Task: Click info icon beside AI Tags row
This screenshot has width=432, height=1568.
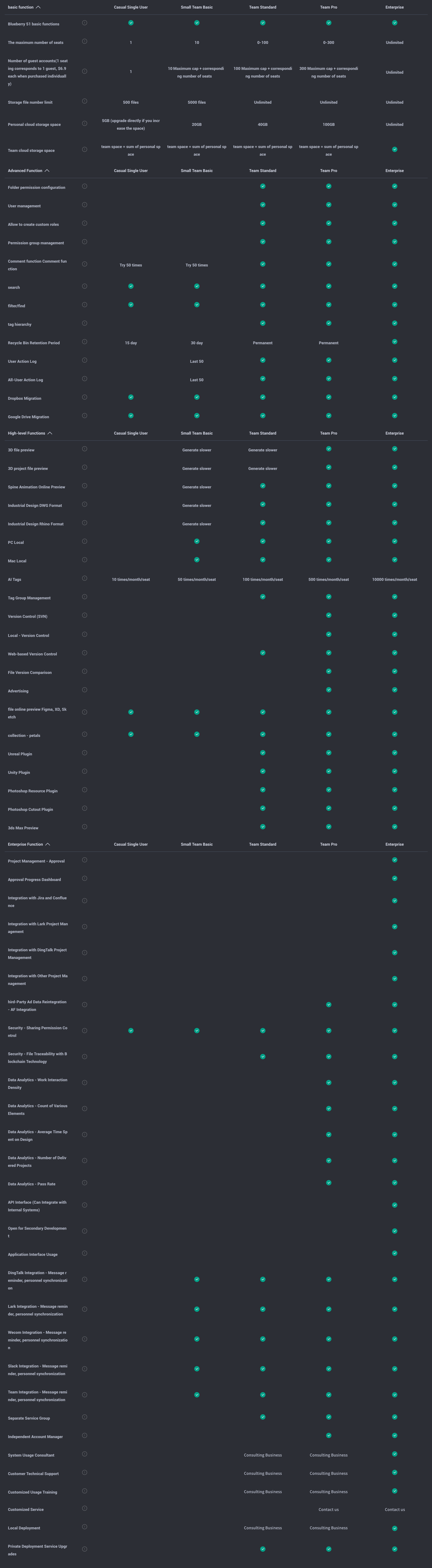Action: [x=85, y=578]
